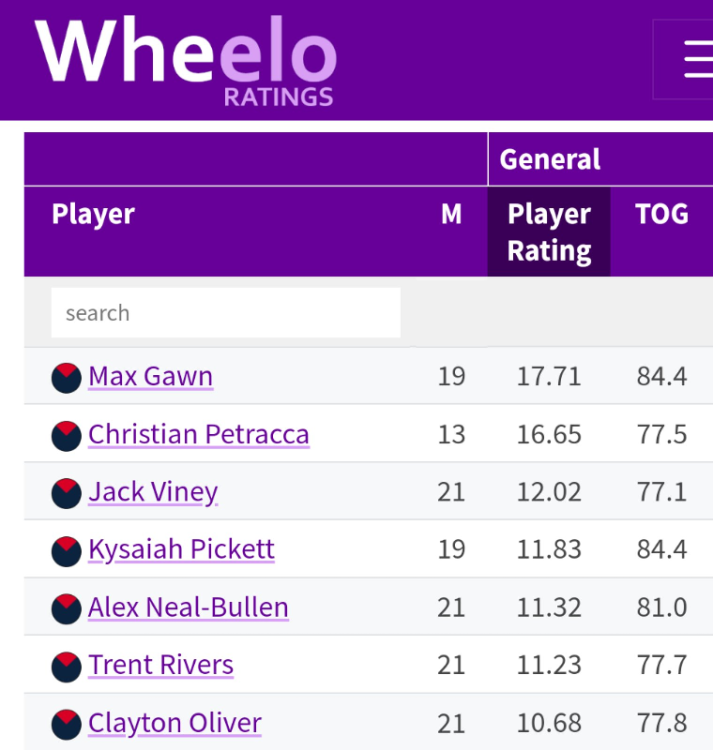The height and width of the screenshot is (750, 713).
Task: Open Clayton Oliver player link
Action: pos(175,723)
